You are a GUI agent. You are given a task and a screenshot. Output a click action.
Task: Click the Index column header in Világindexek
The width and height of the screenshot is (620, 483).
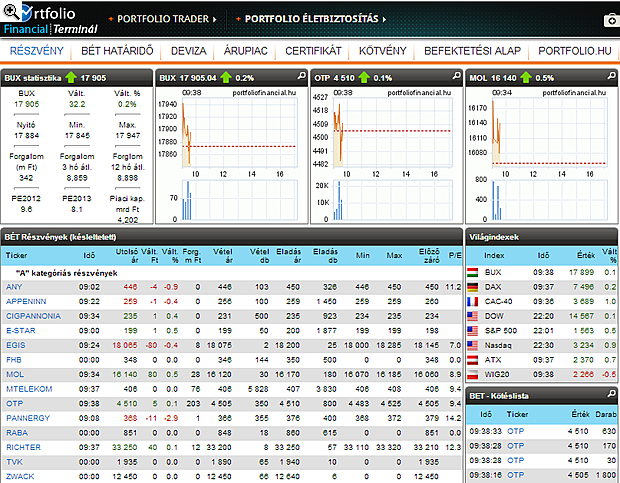(494, 256)
